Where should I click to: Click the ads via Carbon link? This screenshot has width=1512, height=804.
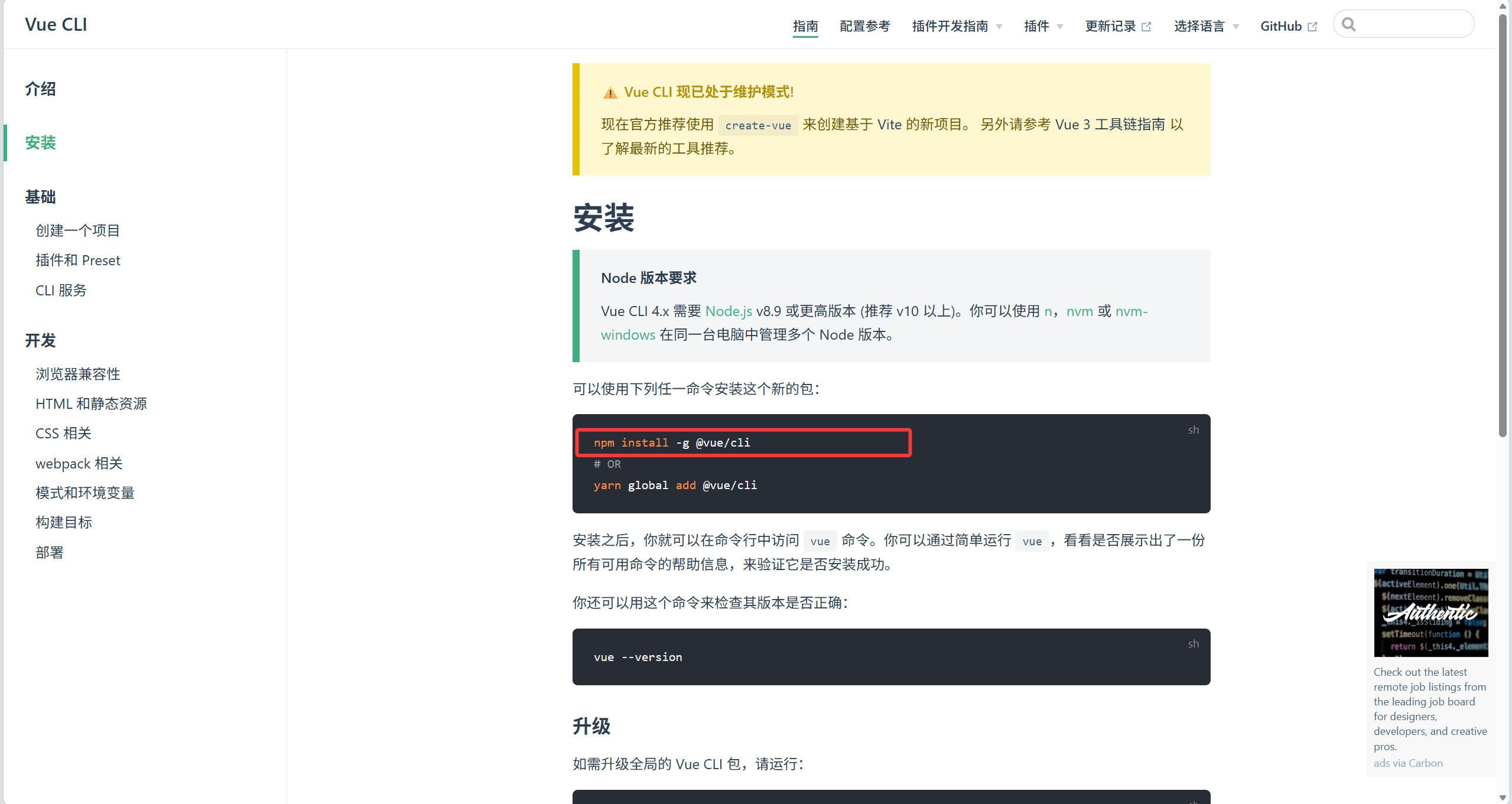coord(1407,763)
